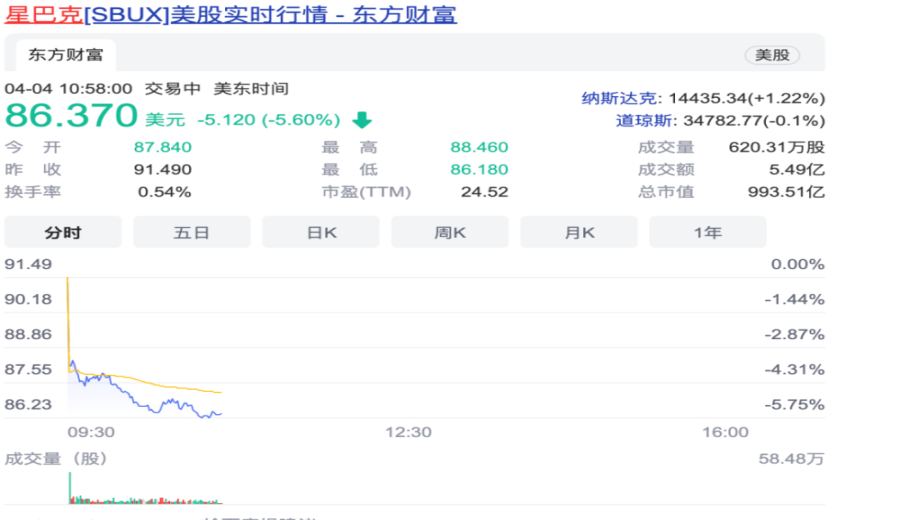Click the 09:30 time axis label
900x520 pixels.
(x=91, y=432)
